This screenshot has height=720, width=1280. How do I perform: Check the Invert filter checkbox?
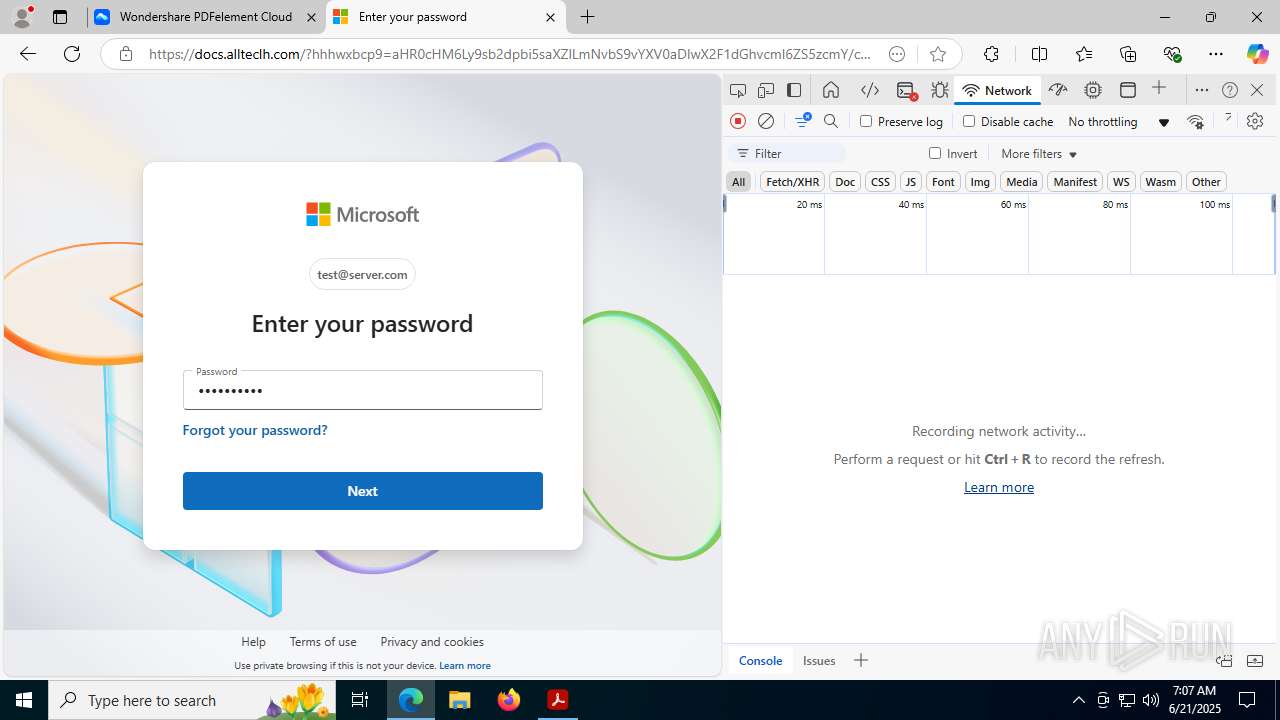pyautogui.click(x=935, y=153)
